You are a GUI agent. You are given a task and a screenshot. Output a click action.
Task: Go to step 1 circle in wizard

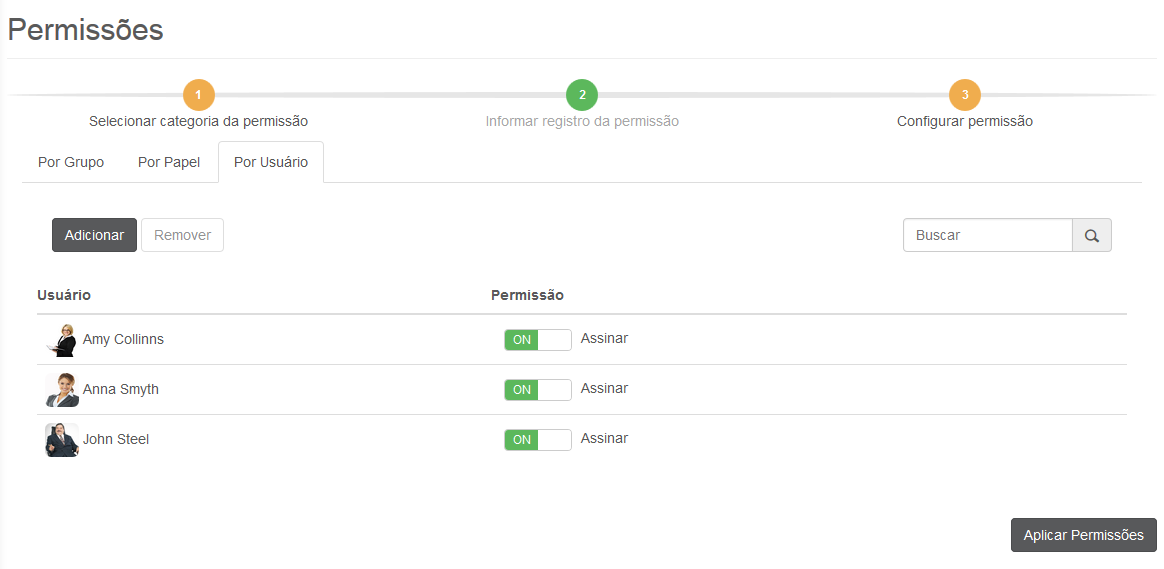[198, 95]
